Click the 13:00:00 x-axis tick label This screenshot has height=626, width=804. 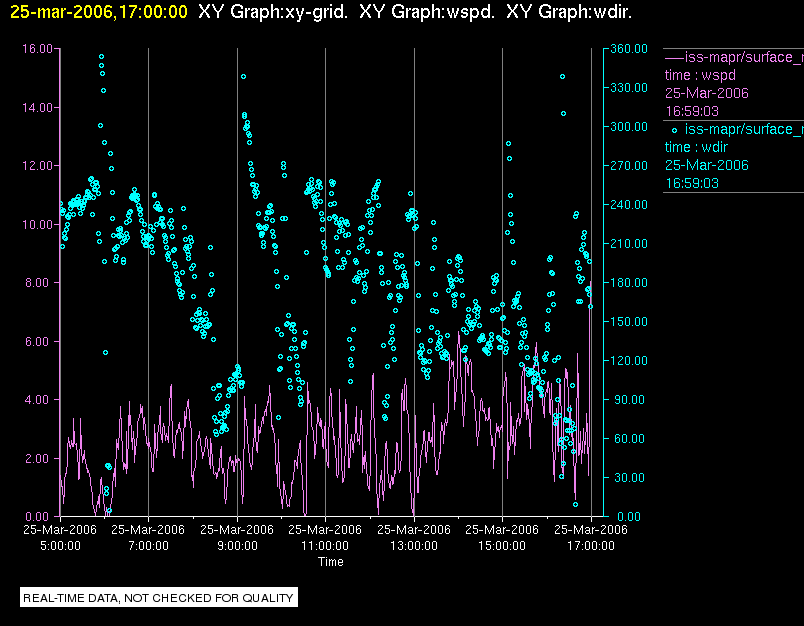414,546
